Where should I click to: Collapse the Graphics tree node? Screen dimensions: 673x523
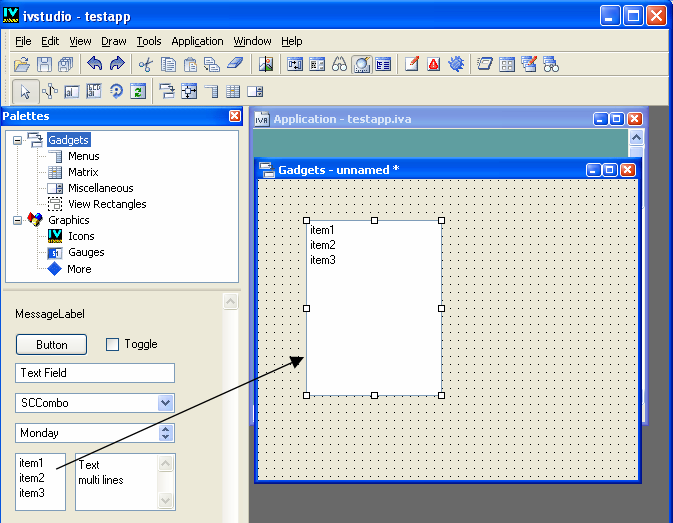pyautogui.click(x=18, y=220)
